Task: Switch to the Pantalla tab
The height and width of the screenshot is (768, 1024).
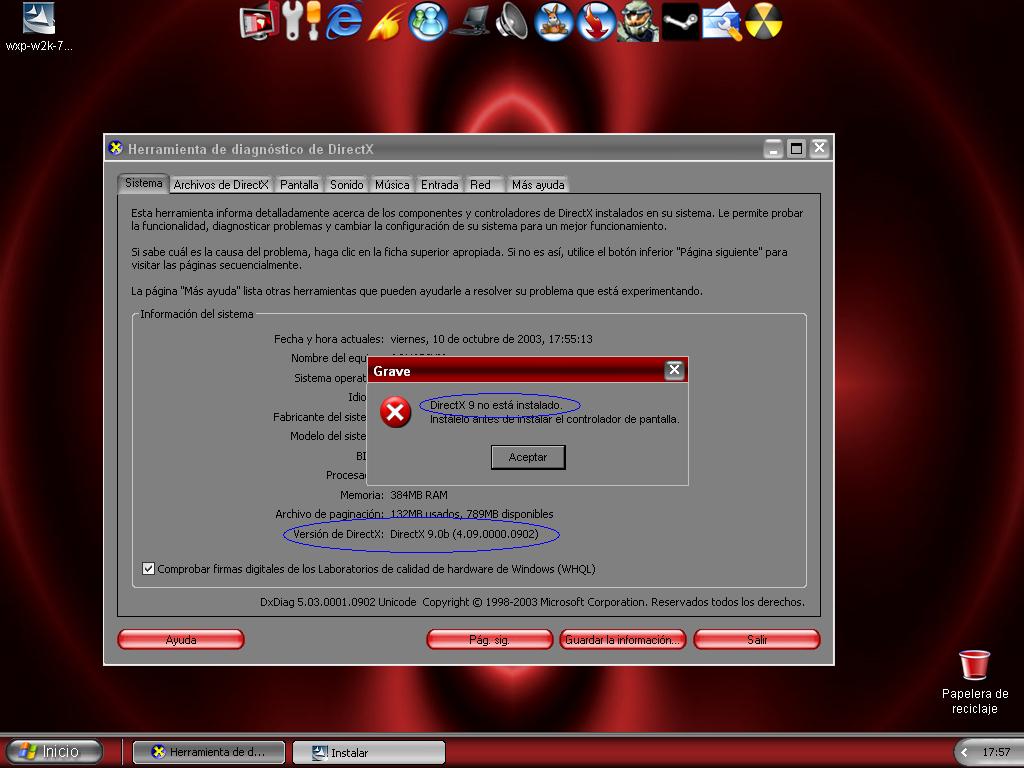Action: point(299,185)
